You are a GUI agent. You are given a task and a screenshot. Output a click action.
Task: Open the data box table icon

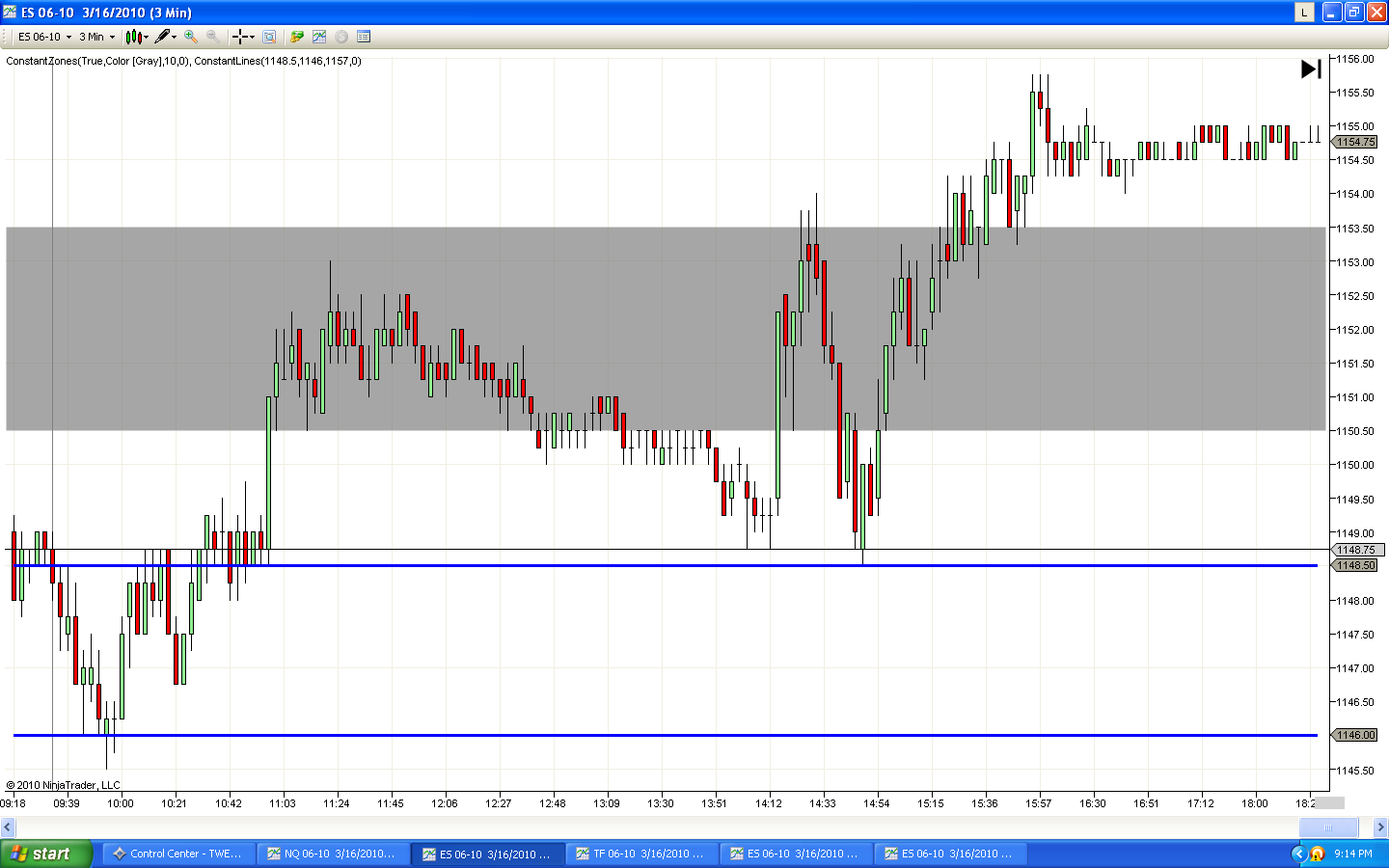coord(364,37)
